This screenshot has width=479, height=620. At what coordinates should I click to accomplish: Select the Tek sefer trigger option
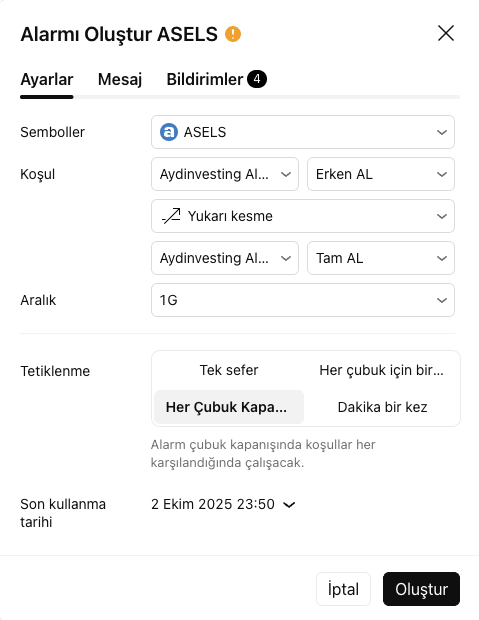[229, 370]
